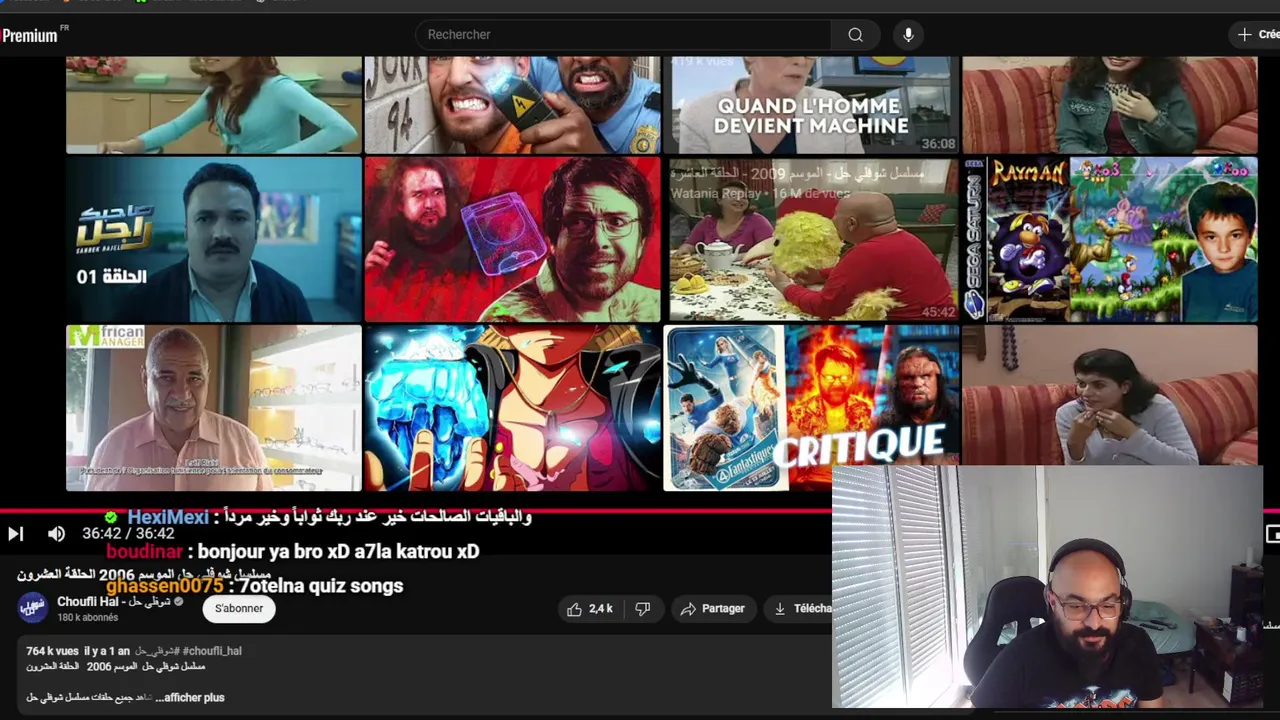Open the Fantastic Four CRITIQUE video thumbnail

pos(811,408)
